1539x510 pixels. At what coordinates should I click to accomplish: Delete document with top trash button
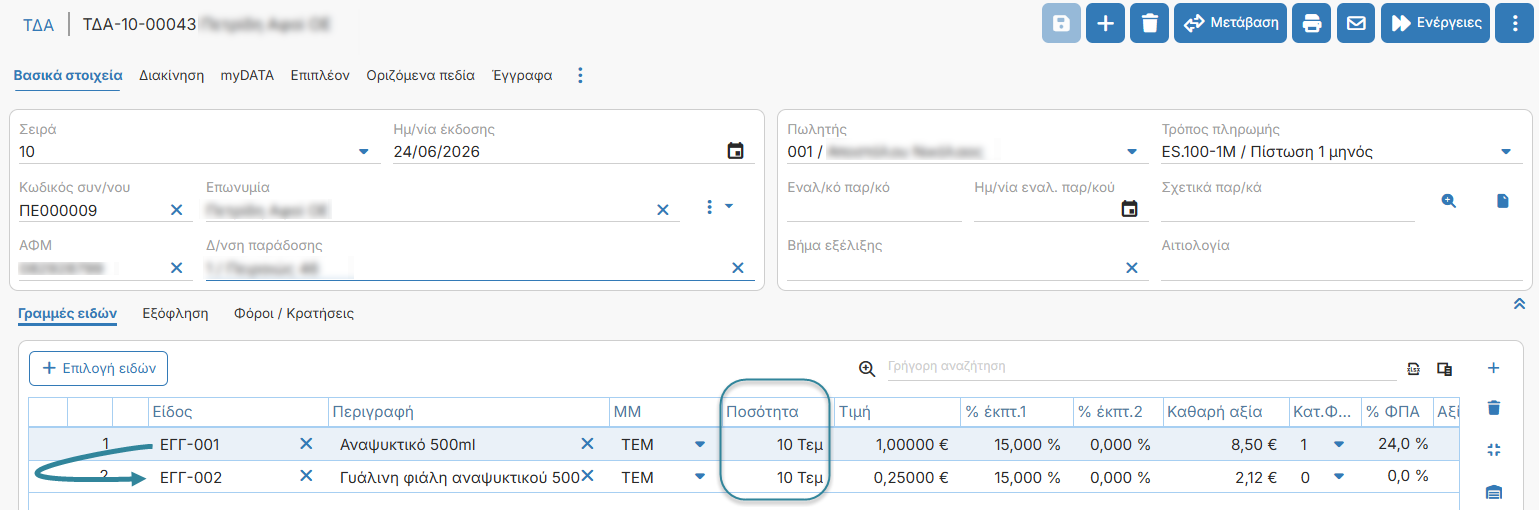pyautogui.click(x=1150, y=23)
